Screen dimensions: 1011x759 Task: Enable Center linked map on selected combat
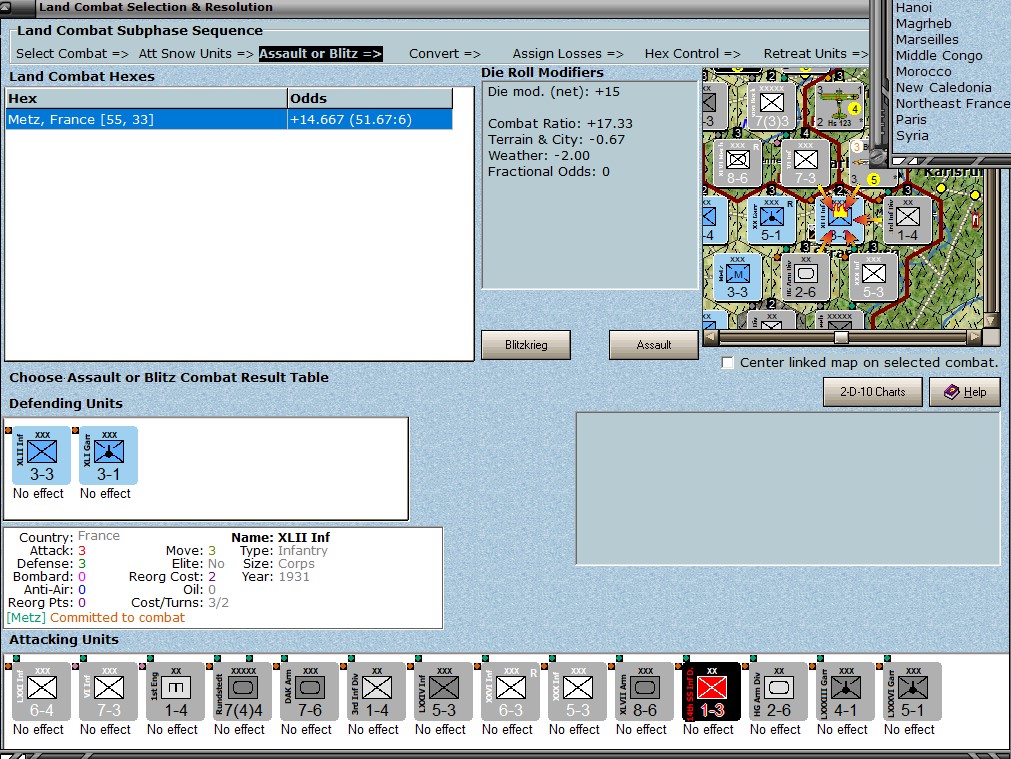pyautogui.click(x=727, y=362)
